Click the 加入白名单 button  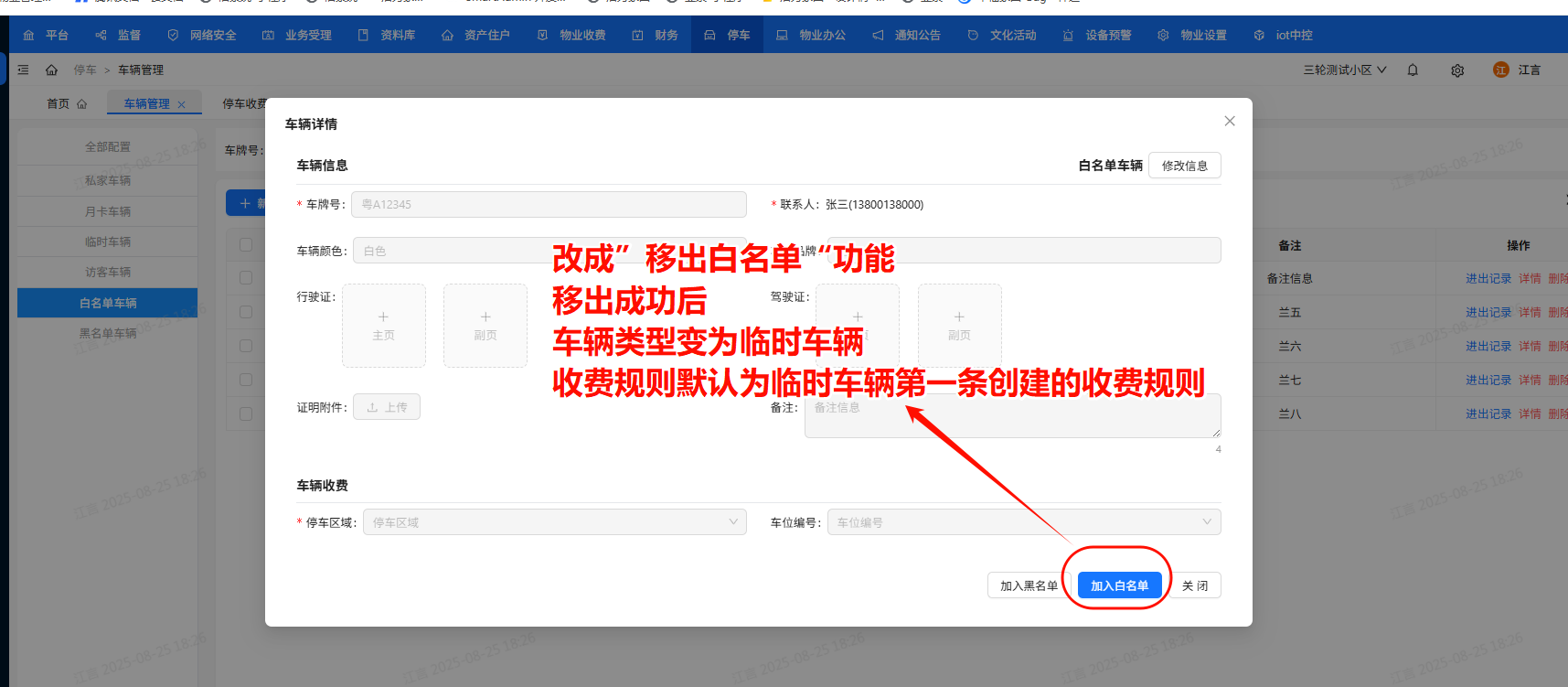coord(1119,585)
